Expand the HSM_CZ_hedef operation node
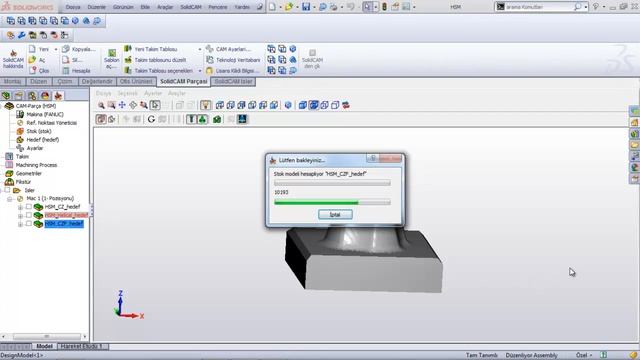The height and width of the screenshot is (360, 640). point(20,207)
